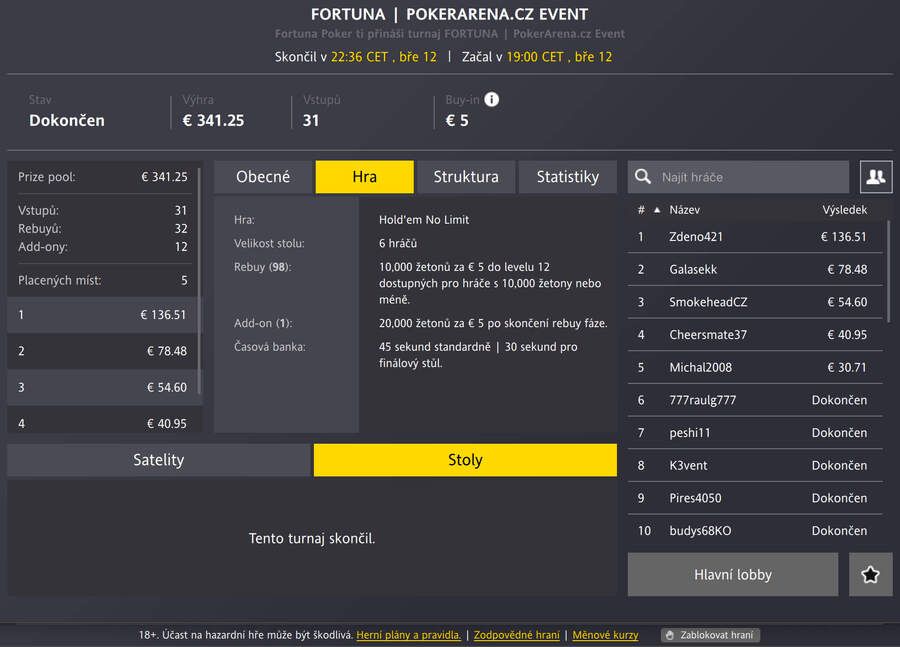Viewport: 900px width, 647px height.
Task: Select player SmokeheadCZ row
Action: (755, 302)
